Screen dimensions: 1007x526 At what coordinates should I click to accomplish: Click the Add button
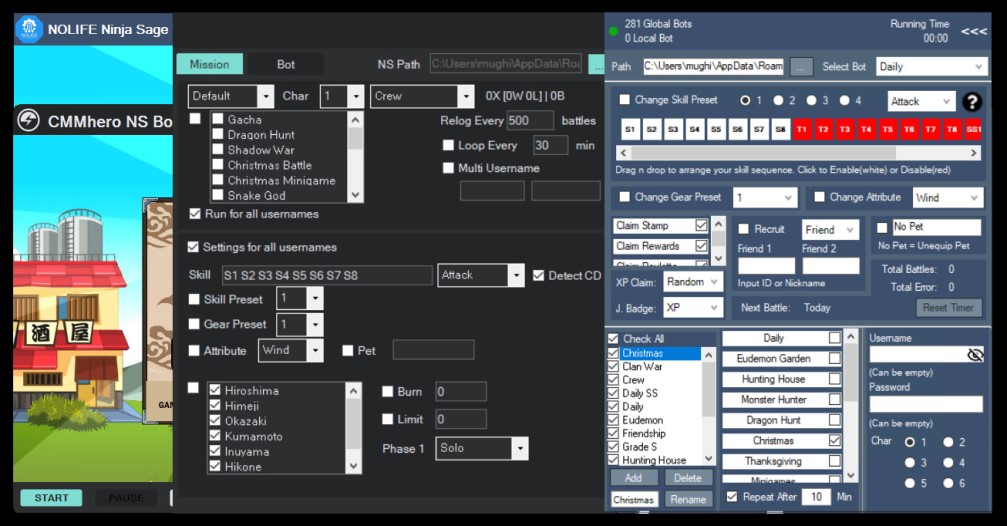[x=633, y=478]
